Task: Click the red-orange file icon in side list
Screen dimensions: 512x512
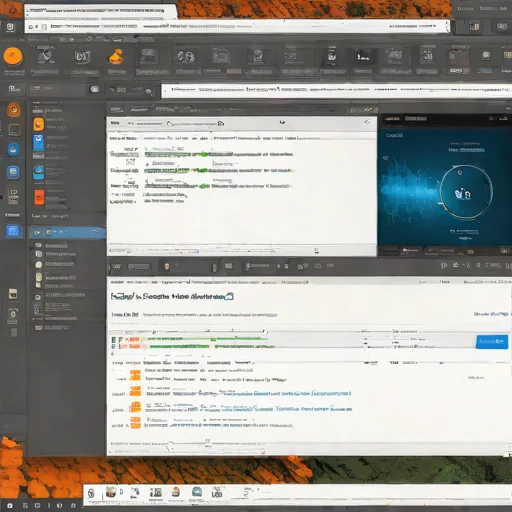Action: point(39,197)
